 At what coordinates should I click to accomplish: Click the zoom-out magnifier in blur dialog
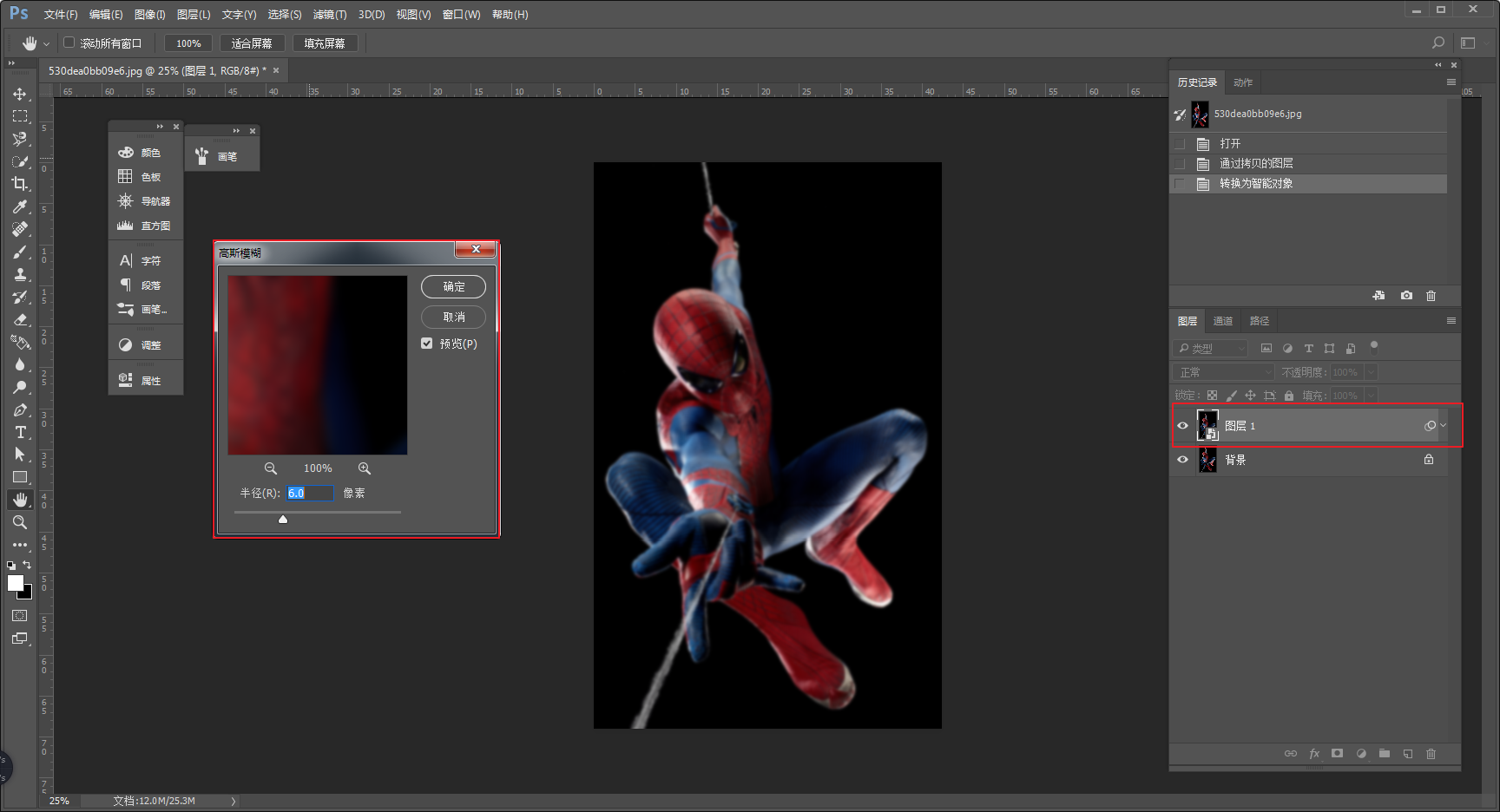pyautogui.click(x=271, y=468)
